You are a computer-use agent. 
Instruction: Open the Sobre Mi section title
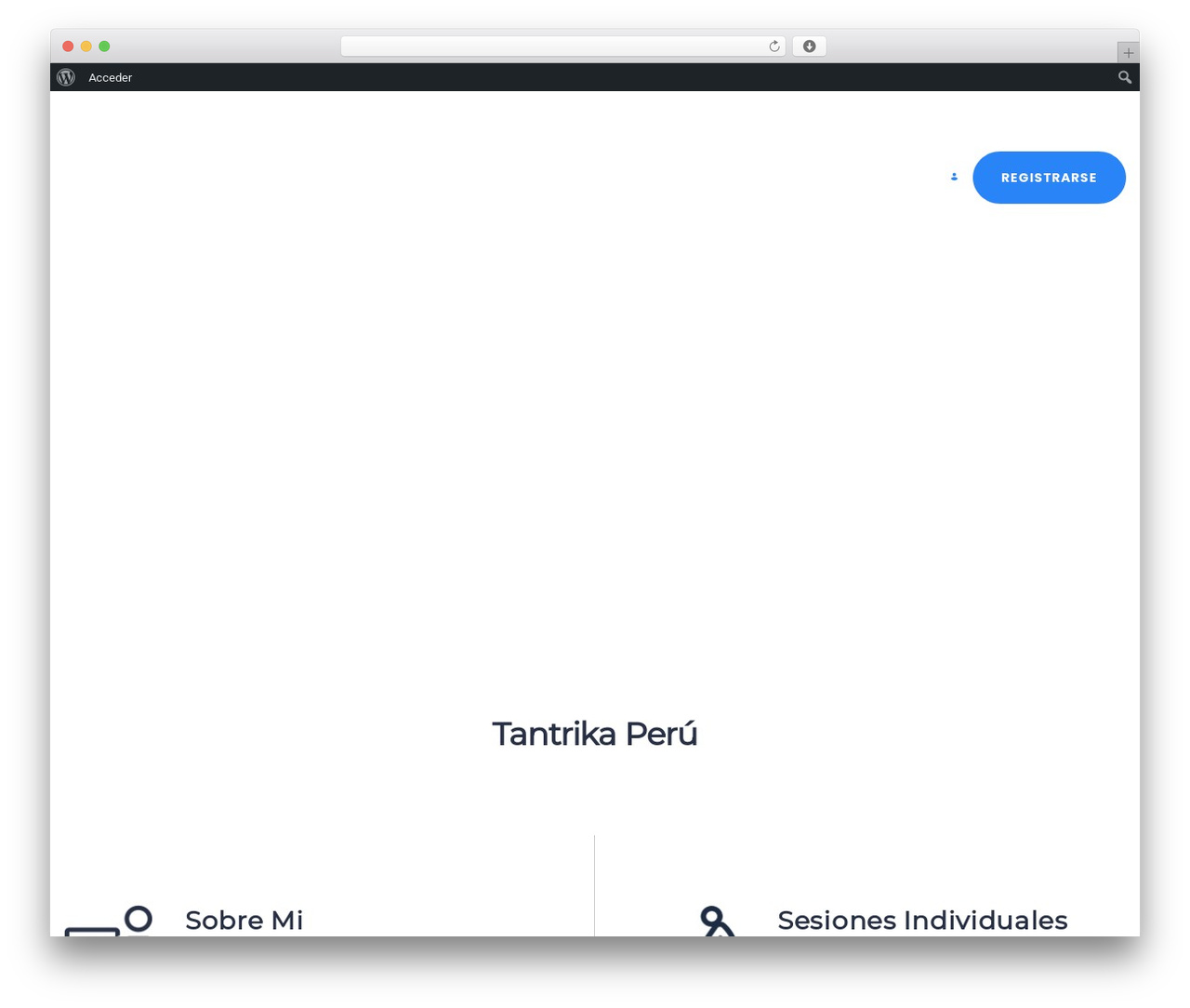pyautogui.click(x=245, y=920)
